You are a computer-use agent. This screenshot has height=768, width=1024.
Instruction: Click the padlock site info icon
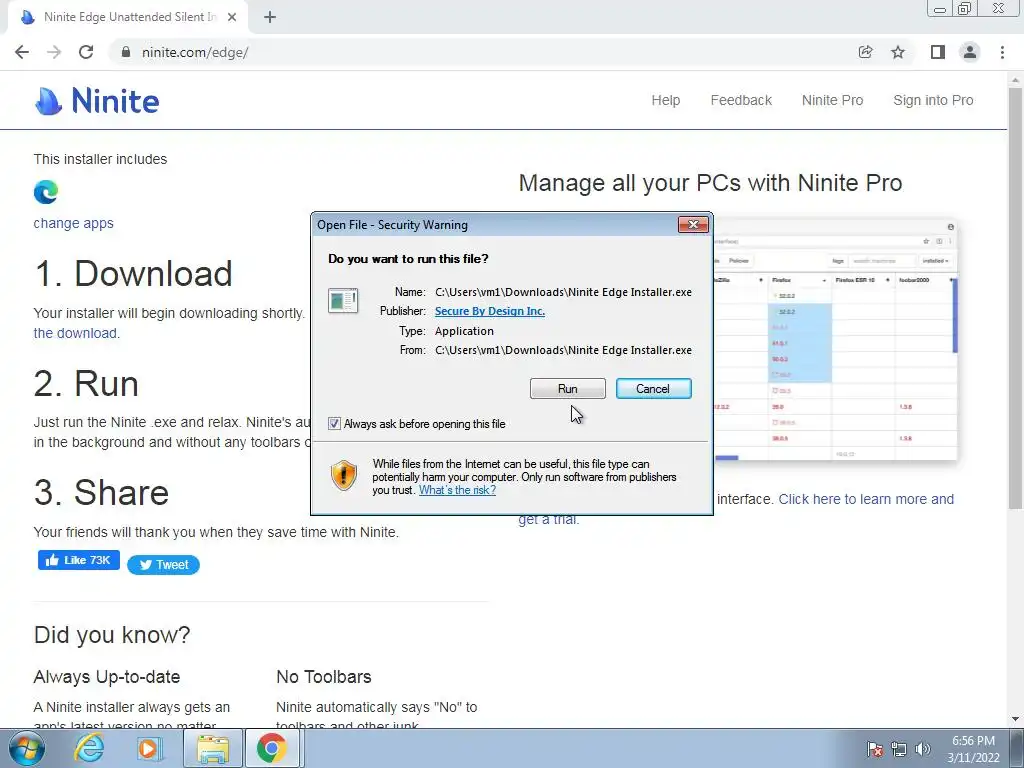tap(126, 52)
